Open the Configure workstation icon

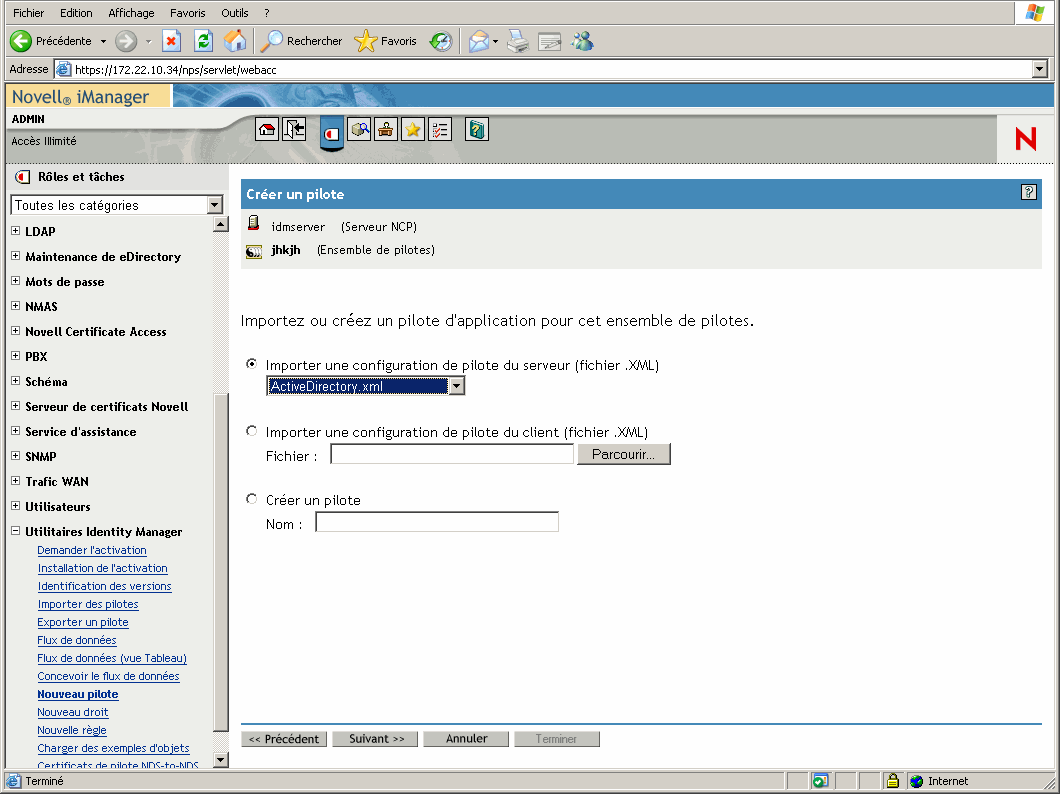[x=385, y=129]
